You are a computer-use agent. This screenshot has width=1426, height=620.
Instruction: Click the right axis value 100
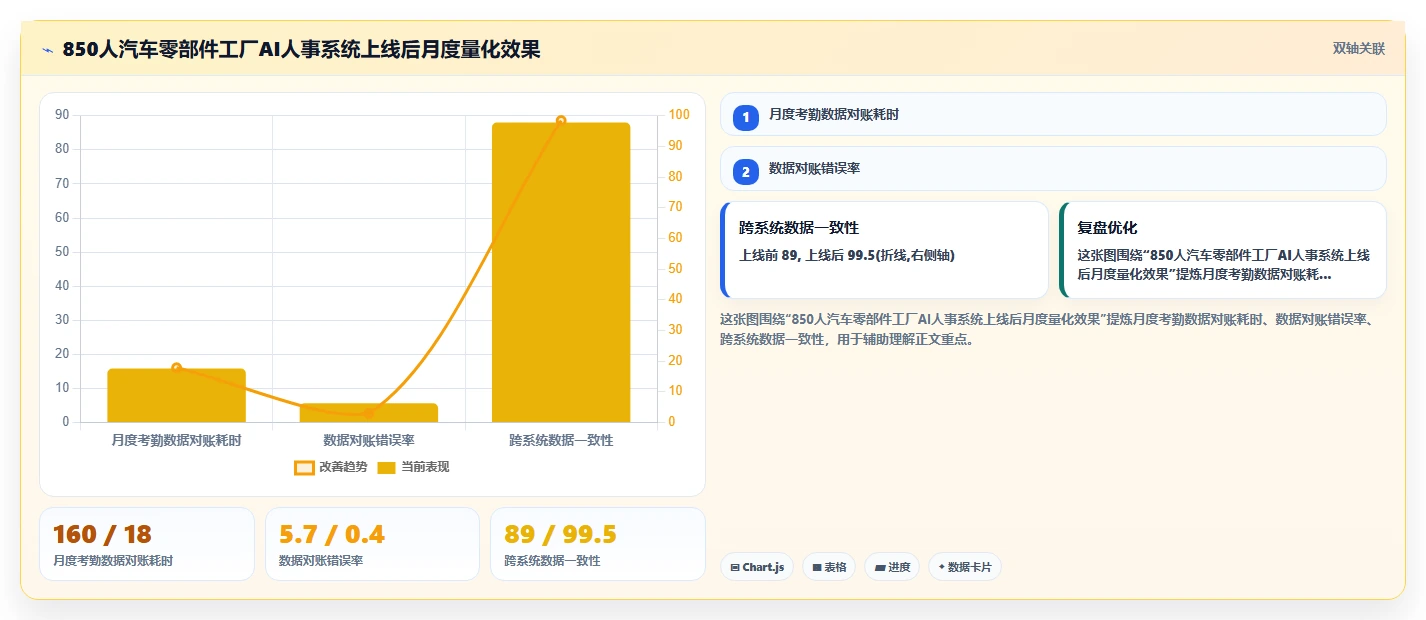(679, 115)
